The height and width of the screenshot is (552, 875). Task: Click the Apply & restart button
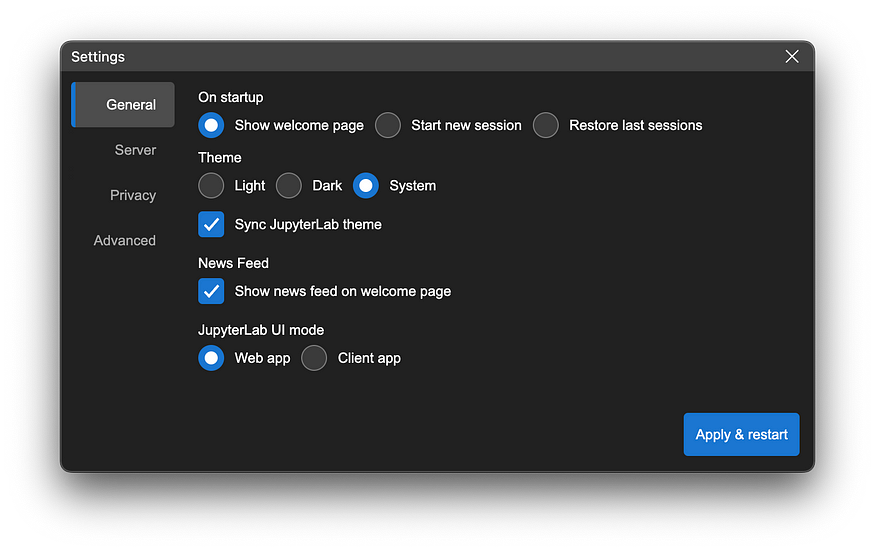741,434
